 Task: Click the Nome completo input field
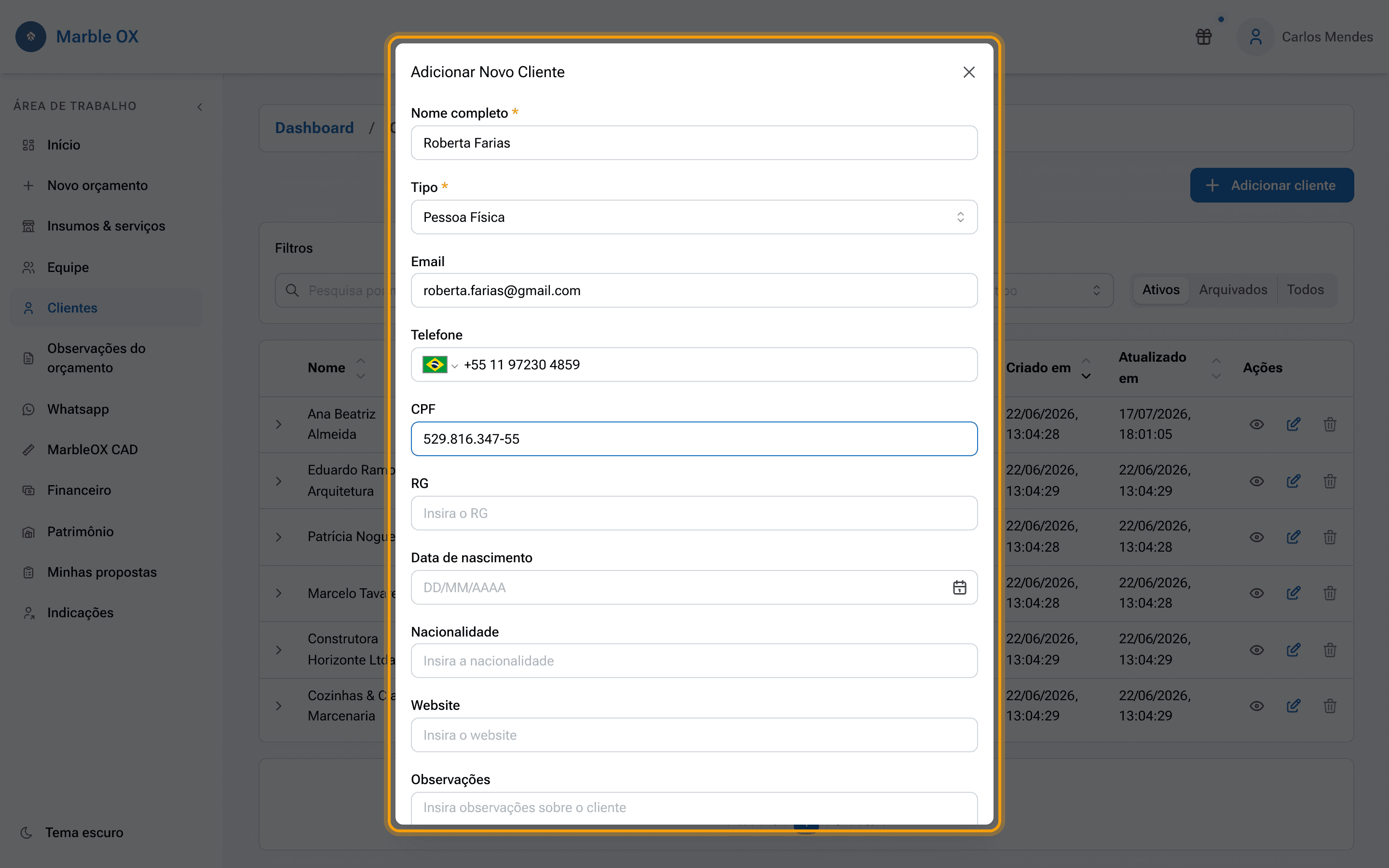[694, 143]
